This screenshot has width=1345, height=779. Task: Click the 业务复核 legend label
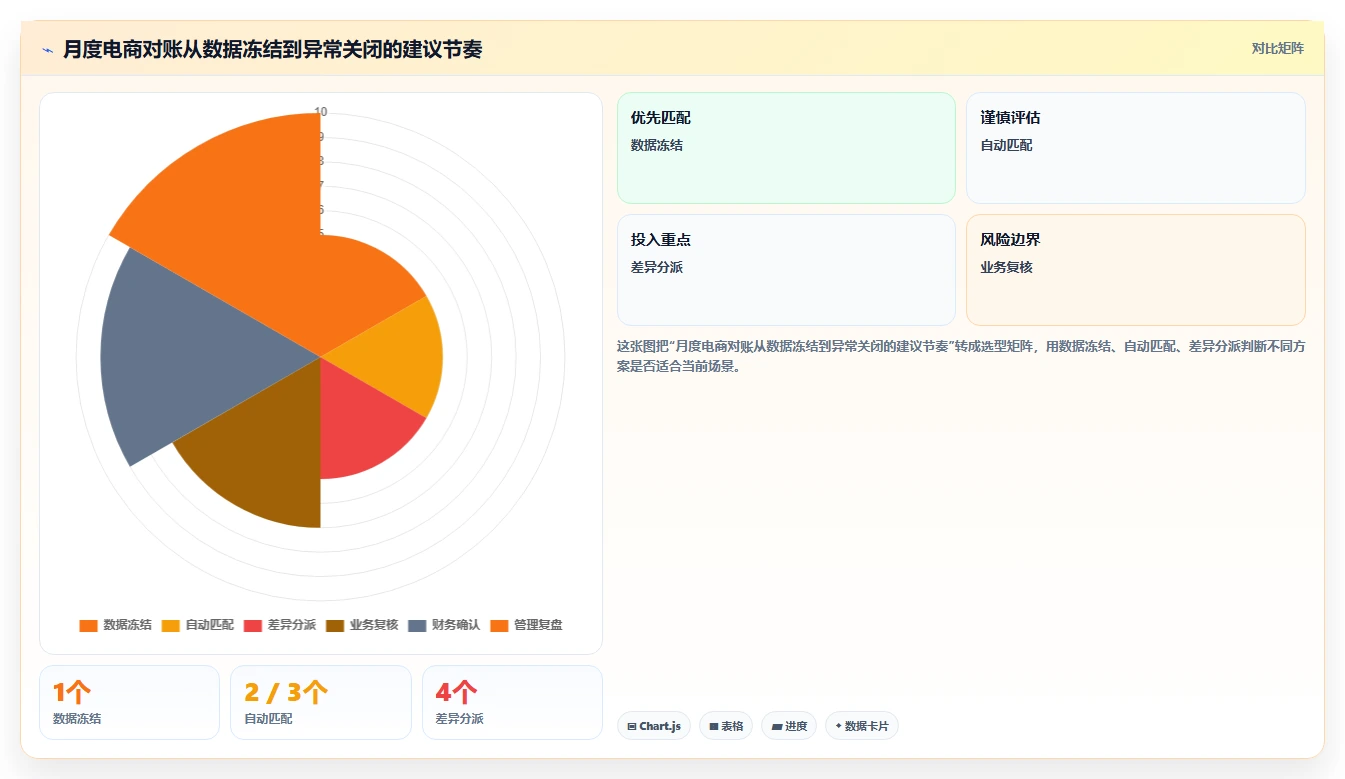coord(374,625)
